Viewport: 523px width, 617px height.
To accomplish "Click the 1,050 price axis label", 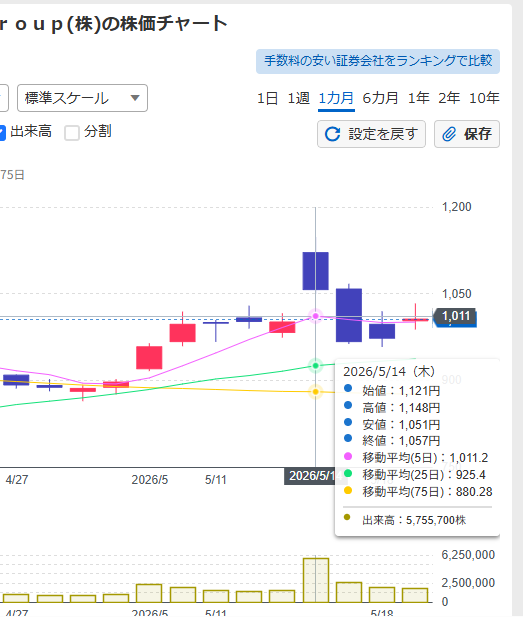I will coord(456,294).
